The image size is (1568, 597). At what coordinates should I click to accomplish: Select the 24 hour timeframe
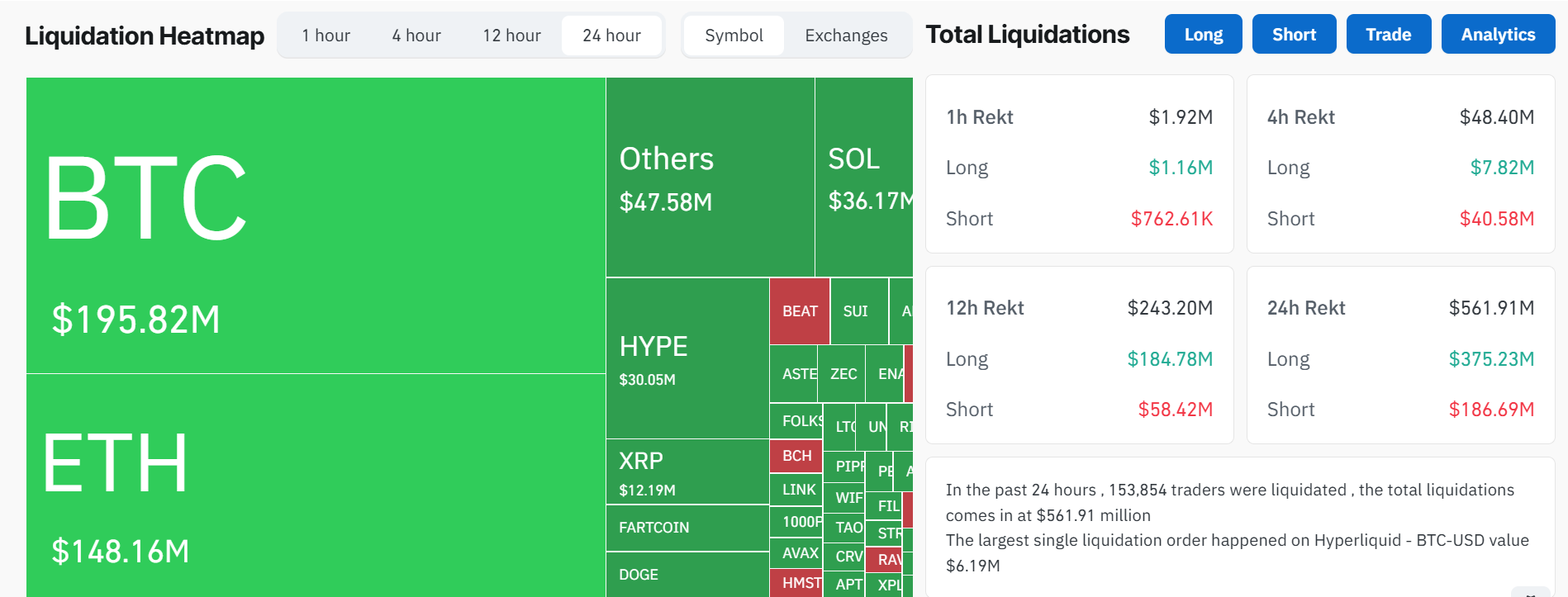[611, 35]
